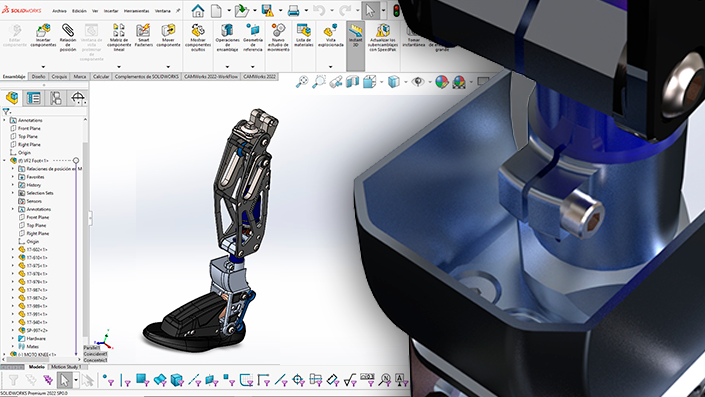Click the Home icon in top toolbar
Viewport: 705px width, 397px height.
(x=197, y=11)
